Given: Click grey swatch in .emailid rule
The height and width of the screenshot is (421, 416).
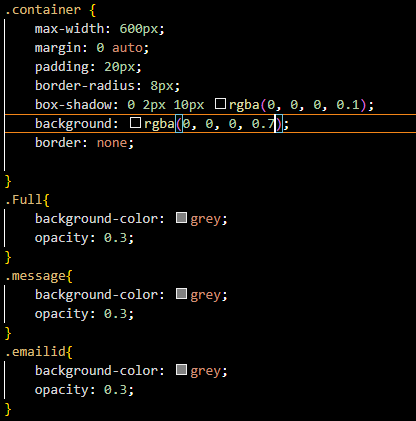Looking at the screenshot, I should (x=181, y=370).
